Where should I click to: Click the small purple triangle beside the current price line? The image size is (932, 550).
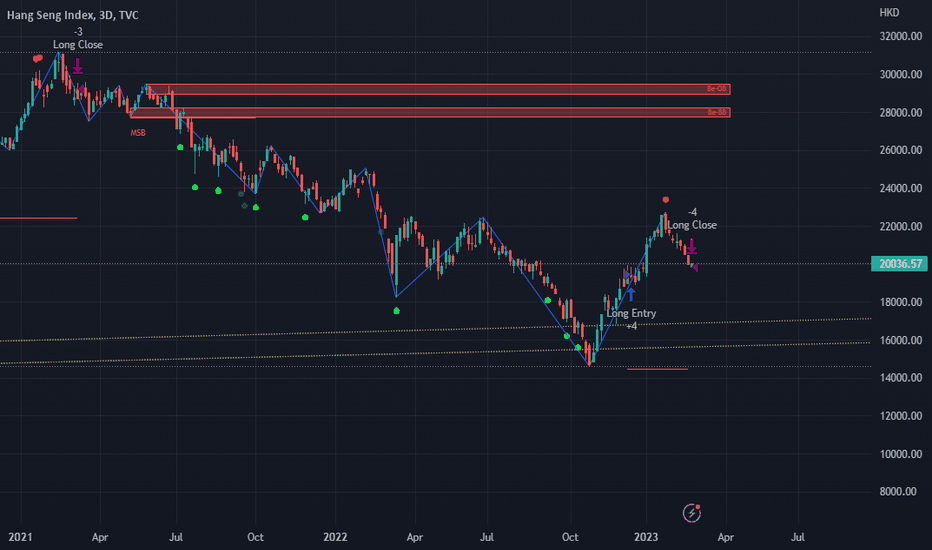pyautogui.click(x=695, y=268)
